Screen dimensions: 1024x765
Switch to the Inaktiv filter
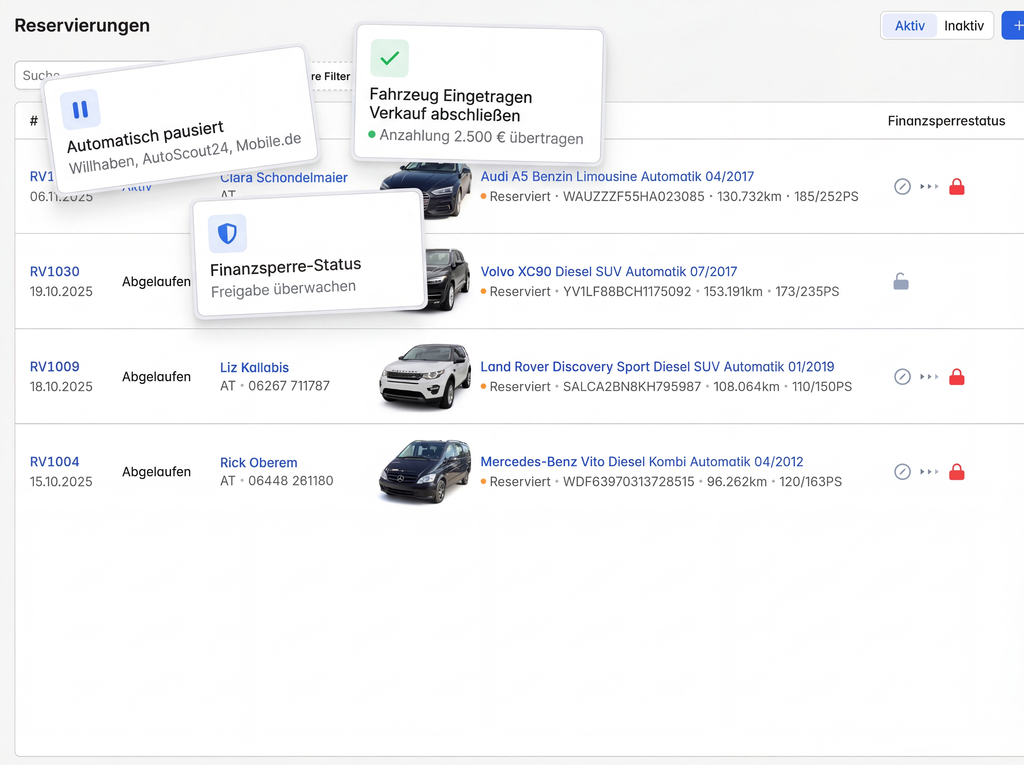[964, 26]
